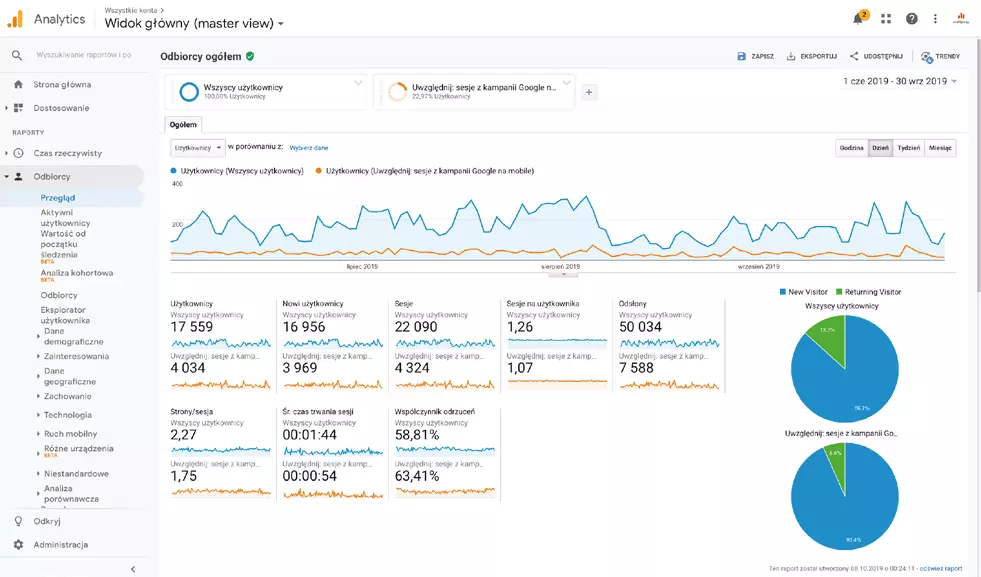This screenshot has height=577, width=981.
Task: Click the Administracja gear icon
Action: pyautogui.click(x=18, y=545)
